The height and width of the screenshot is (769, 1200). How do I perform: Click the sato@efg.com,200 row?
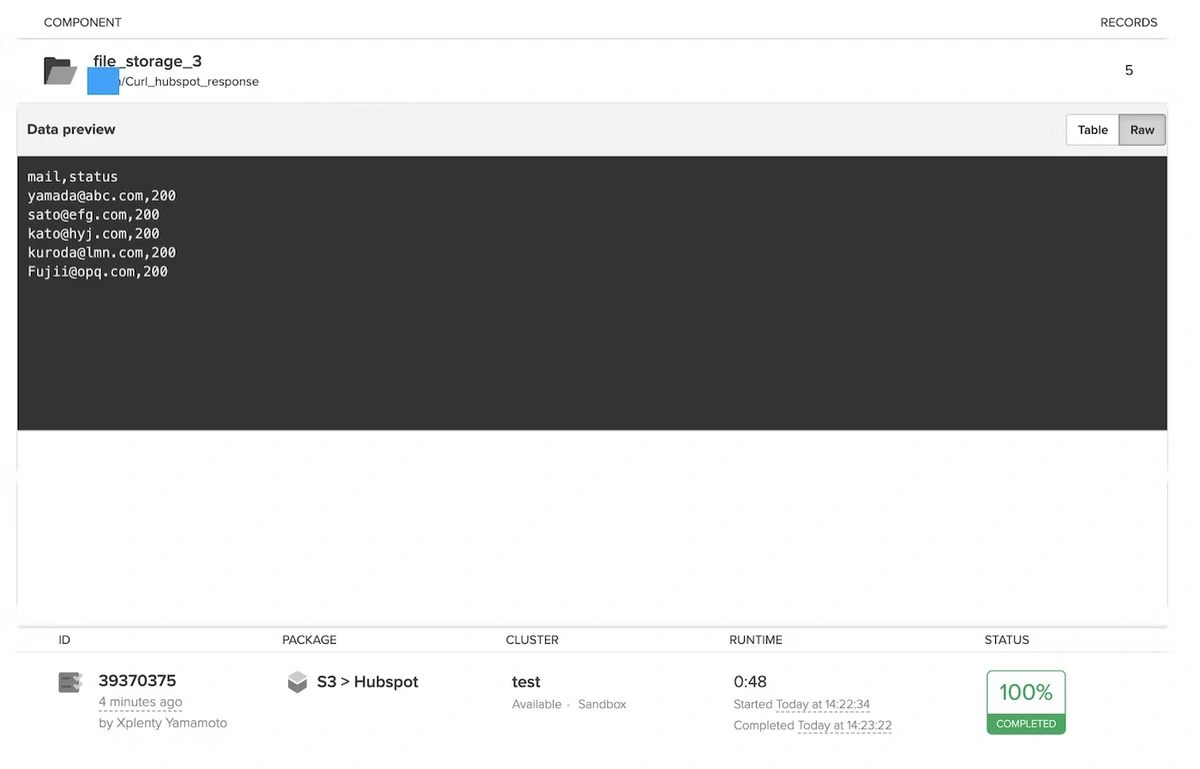pos(93,215)
